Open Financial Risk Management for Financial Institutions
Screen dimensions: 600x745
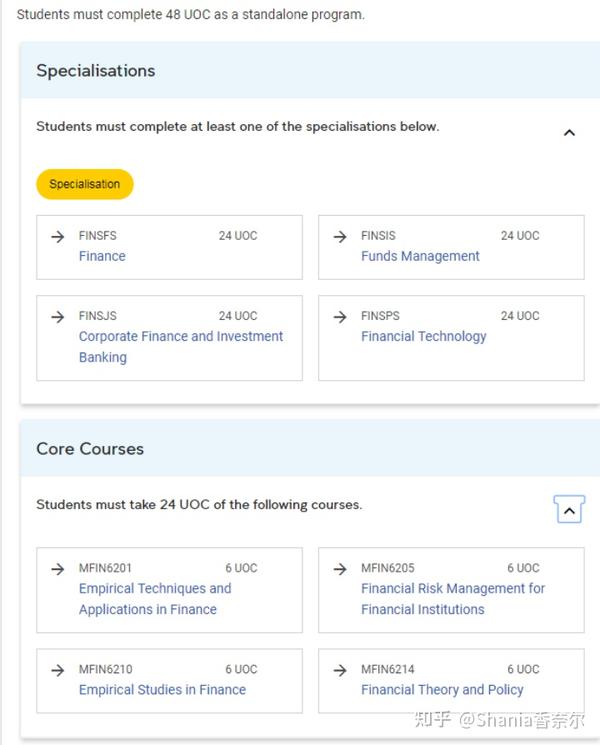(453, 599)
